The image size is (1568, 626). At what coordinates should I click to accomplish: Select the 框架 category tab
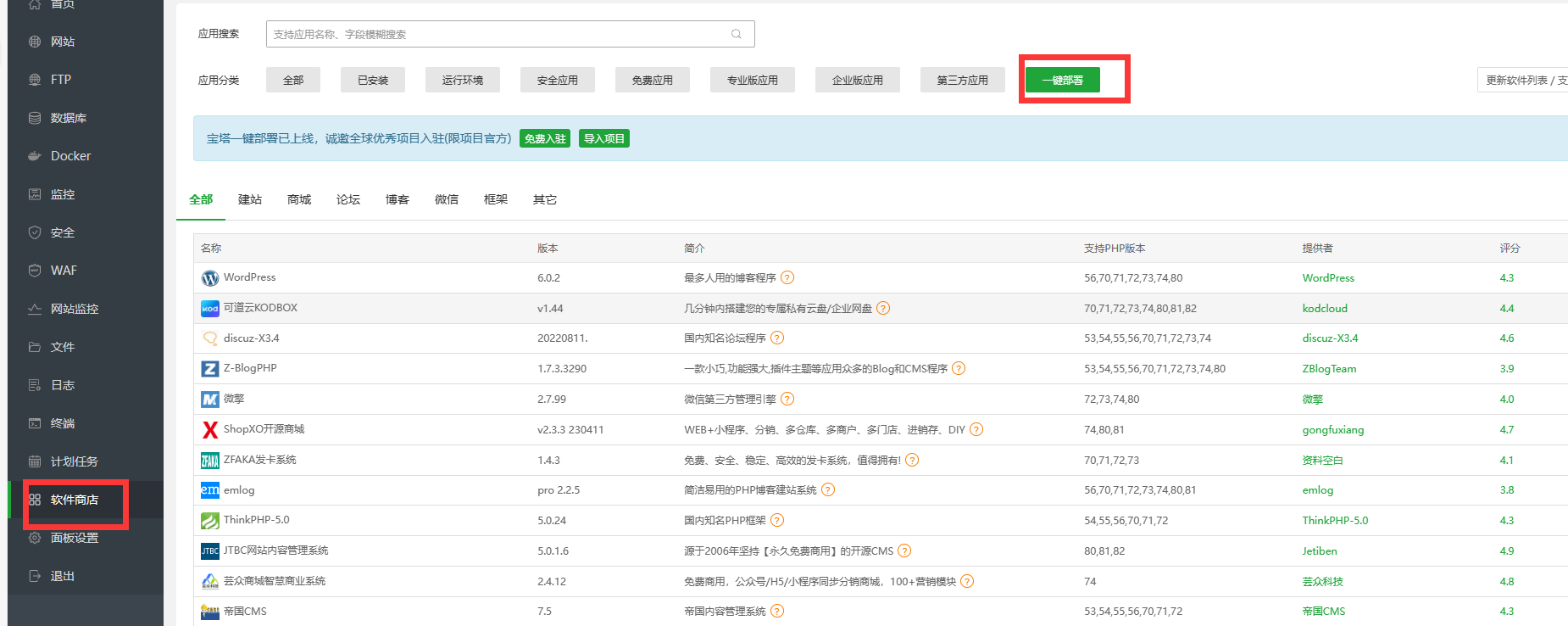click(x=496, y=199)
